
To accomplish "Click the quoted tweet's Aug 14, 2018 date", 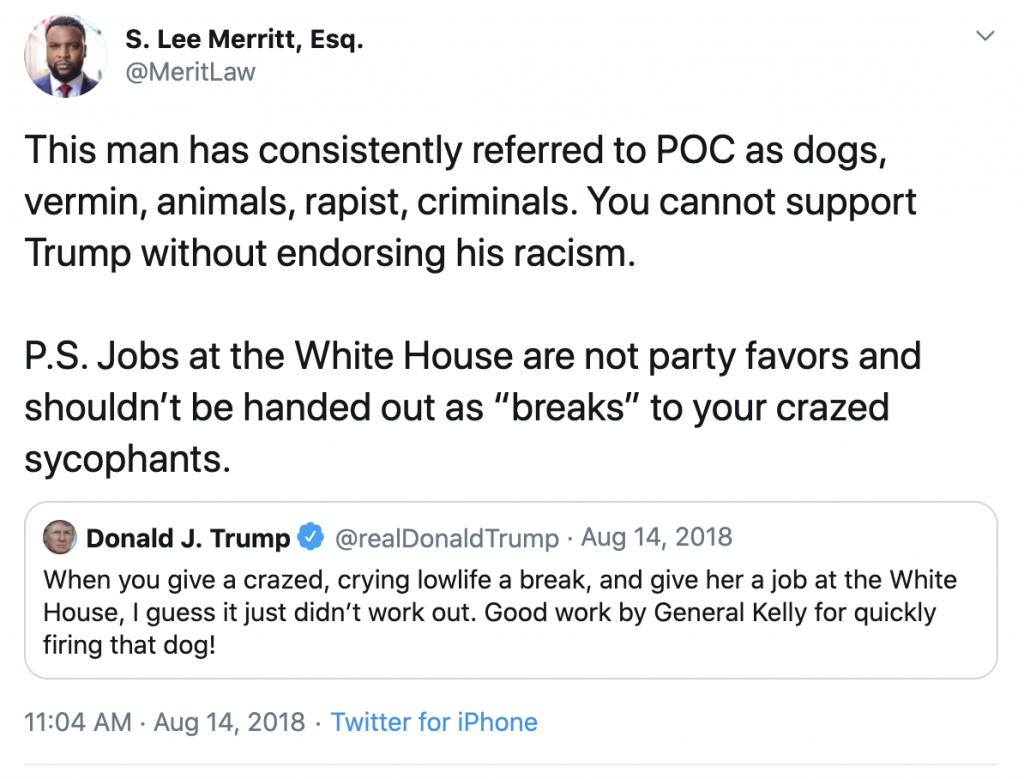I will point(657,538).
